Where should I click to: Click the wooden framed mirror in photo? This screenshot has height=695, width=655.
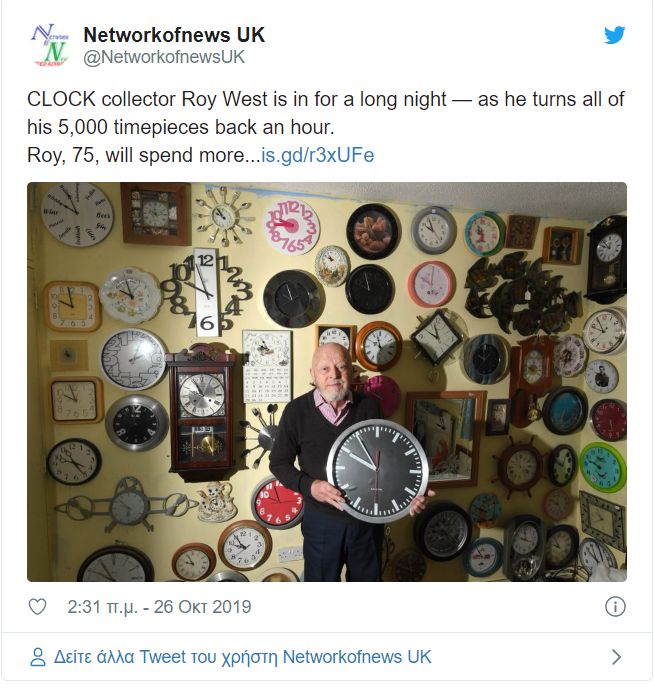pyautogui.click(x=446, y=438)
